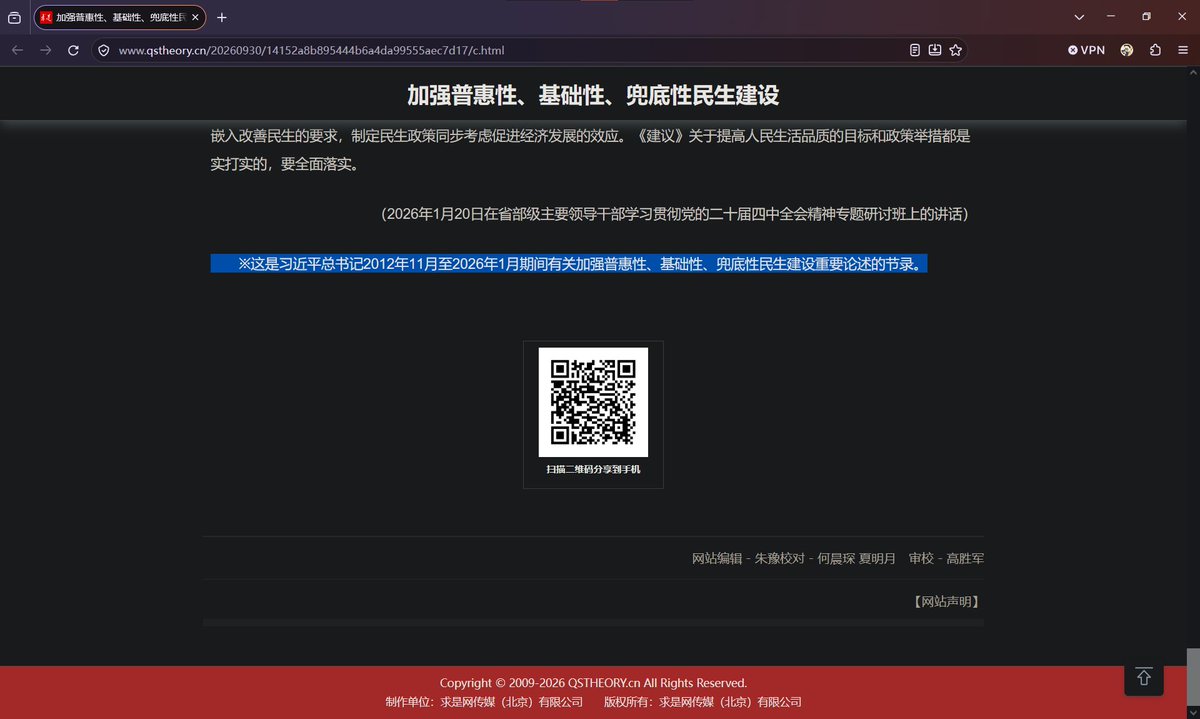This screenshot has width=1200, height=719.
Task: Click the 版权所有：求是网传媒 footer text
Action: pyautogui.click(x=703, y=702)
